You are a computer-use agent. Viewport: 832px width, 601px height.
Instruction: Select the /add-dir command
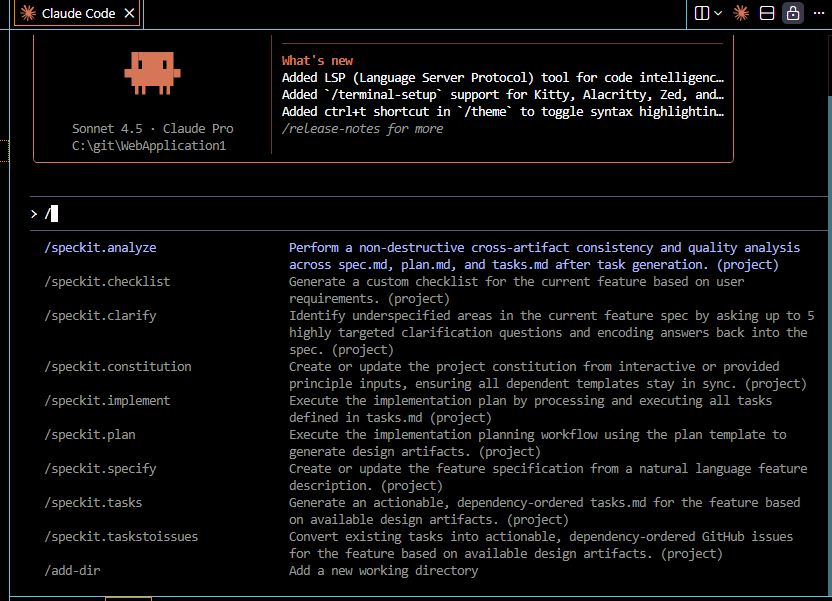click(x=72, y=570)
